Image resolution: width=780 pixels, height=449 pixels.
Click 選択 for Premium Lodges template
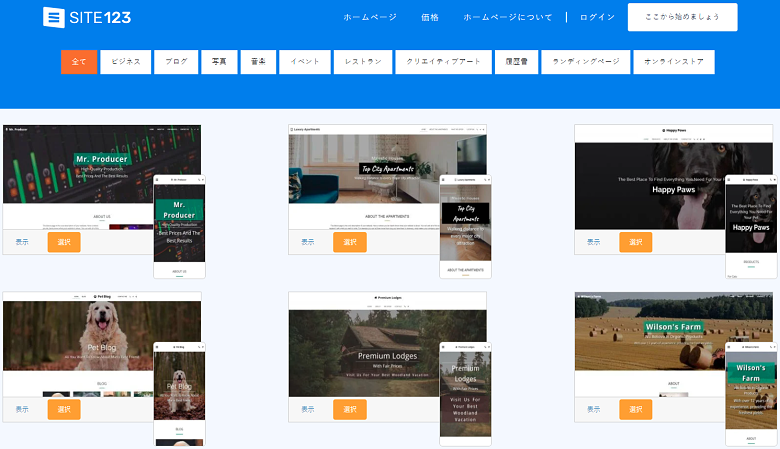[x=350, y=410]
